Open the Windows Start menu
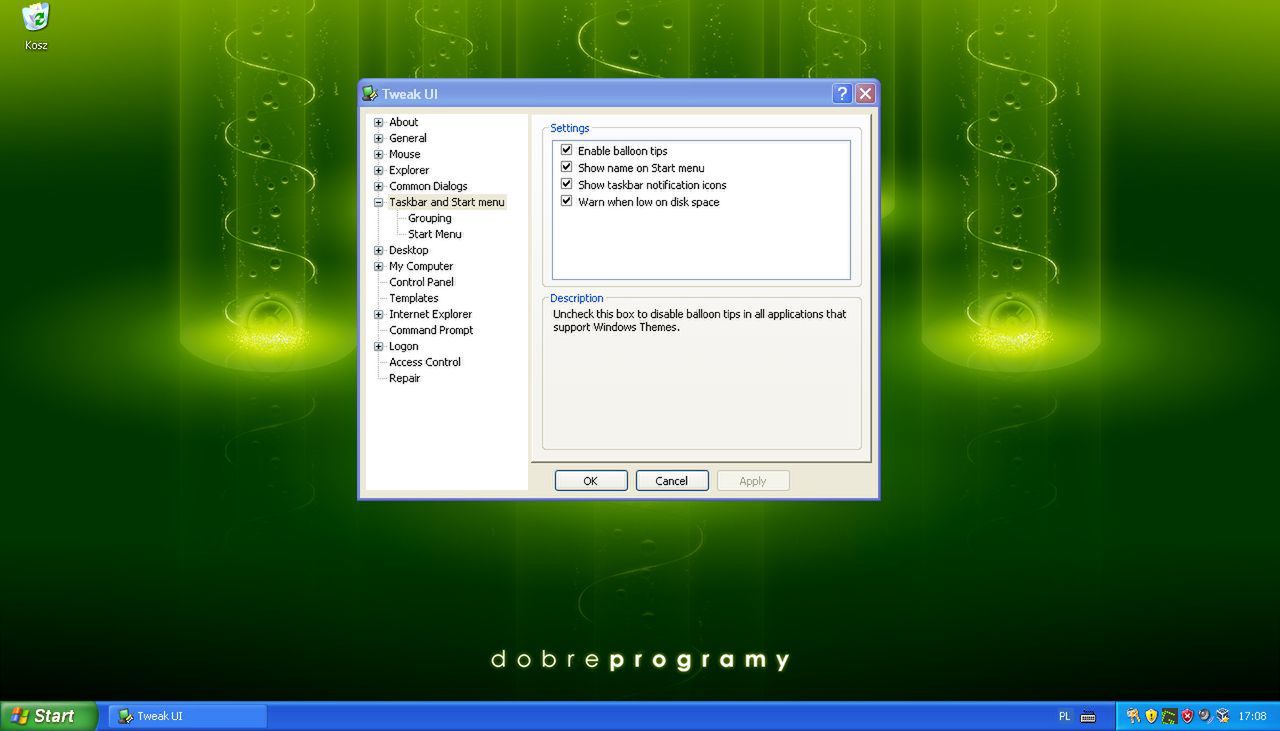This screenshot has height=731, width=1280. pyautogui.click(x=40, y=716)
